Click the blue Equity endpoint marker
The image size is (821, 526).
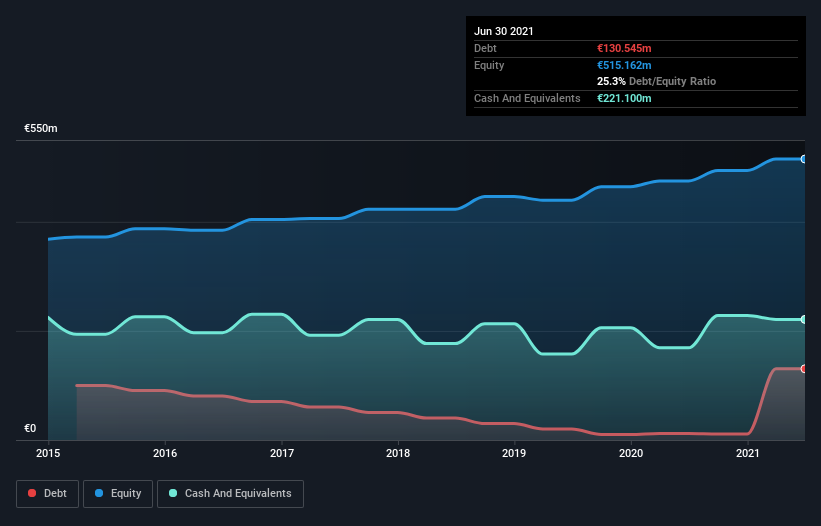coord(804,159)
